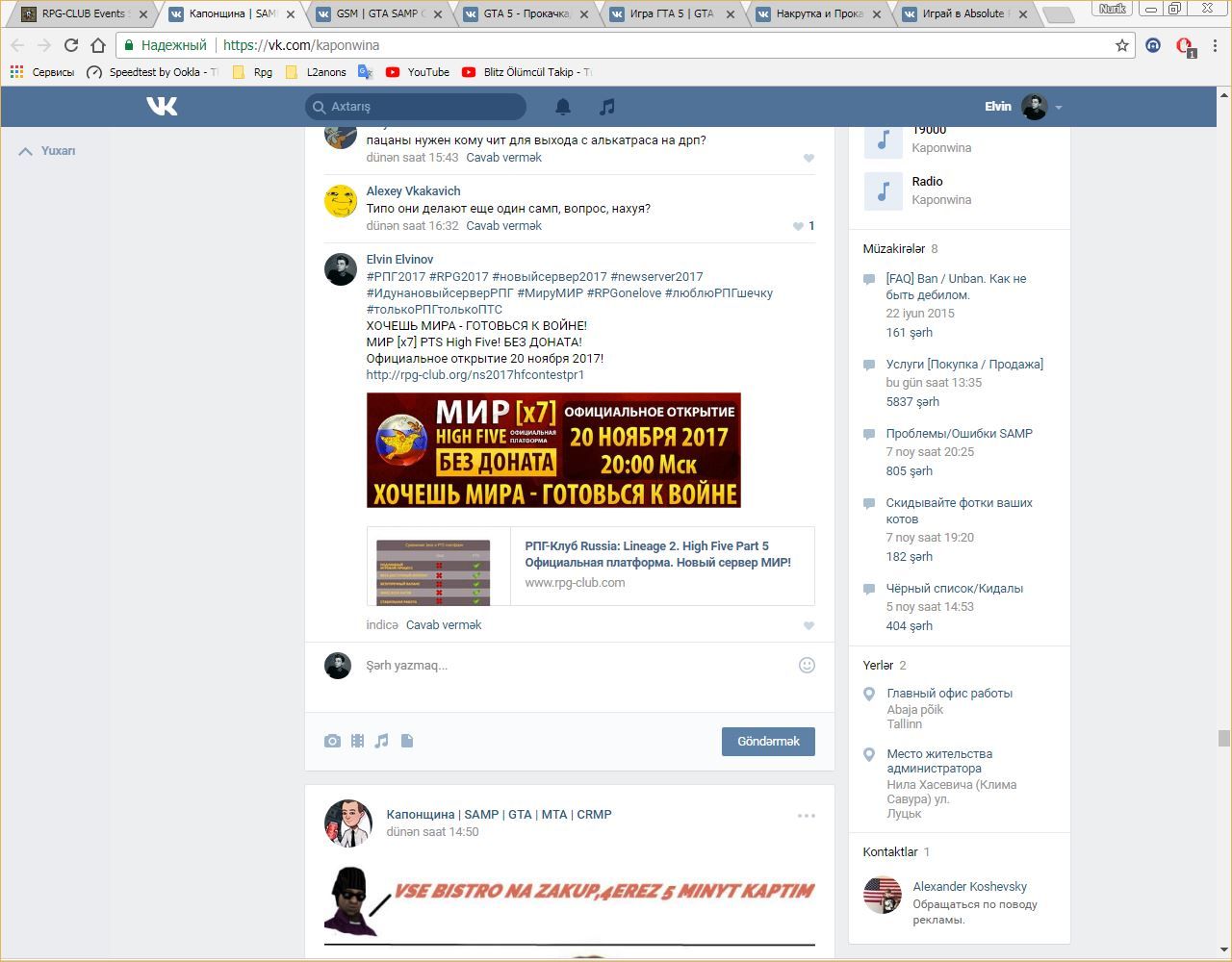The width and height of the screenshot is (1232, 962).
Task: Reply to Elvin Elvinov's comment
Action: coord(444,625)
